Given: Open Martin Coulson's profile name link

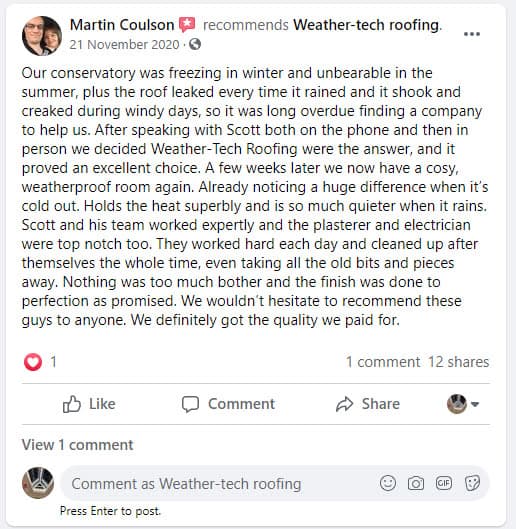Looking at the screenshot, I should tap(122, 25).
